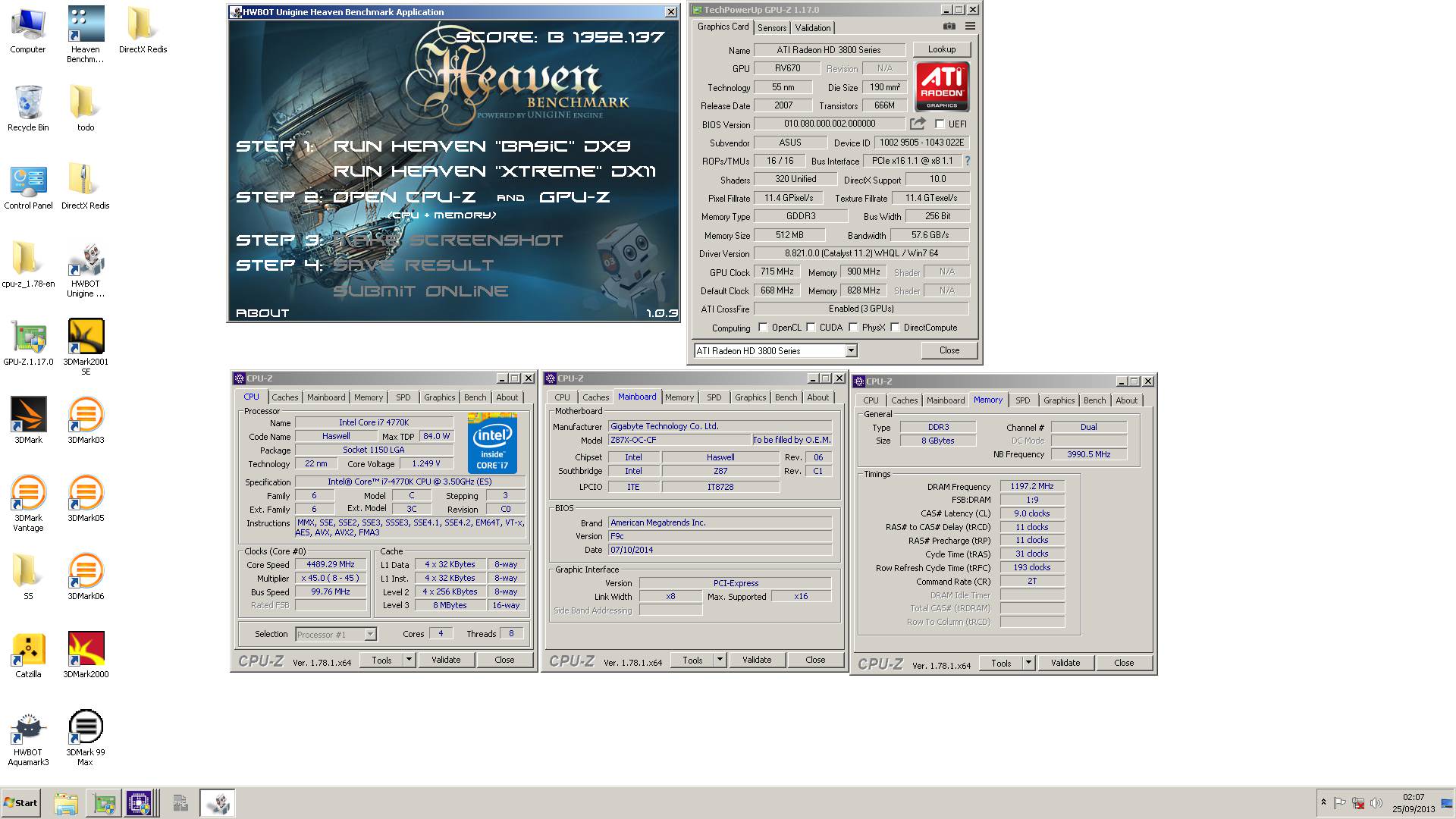Open GPU-Z hamburger menu icon
Viewport: 1456px width, 819px height.
click(x=970, y=26)
